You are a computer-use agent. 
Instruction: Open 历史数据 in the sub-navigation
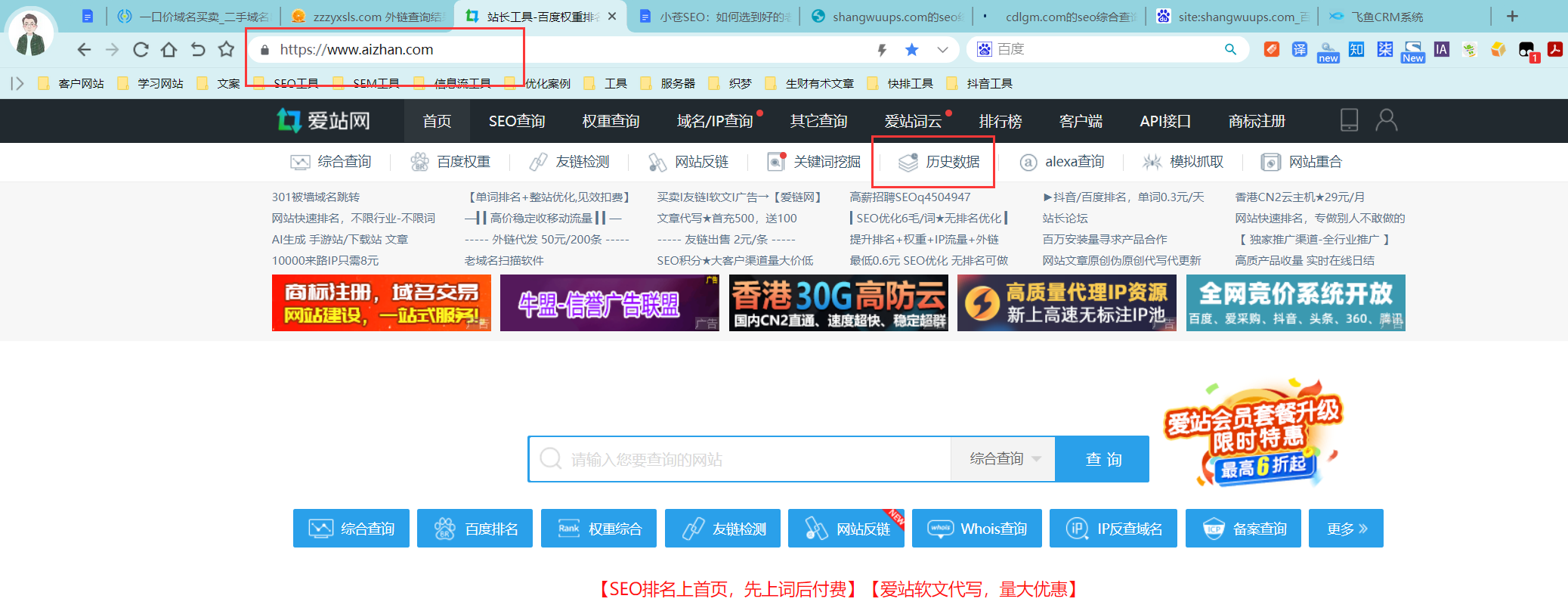click(939, 162)
